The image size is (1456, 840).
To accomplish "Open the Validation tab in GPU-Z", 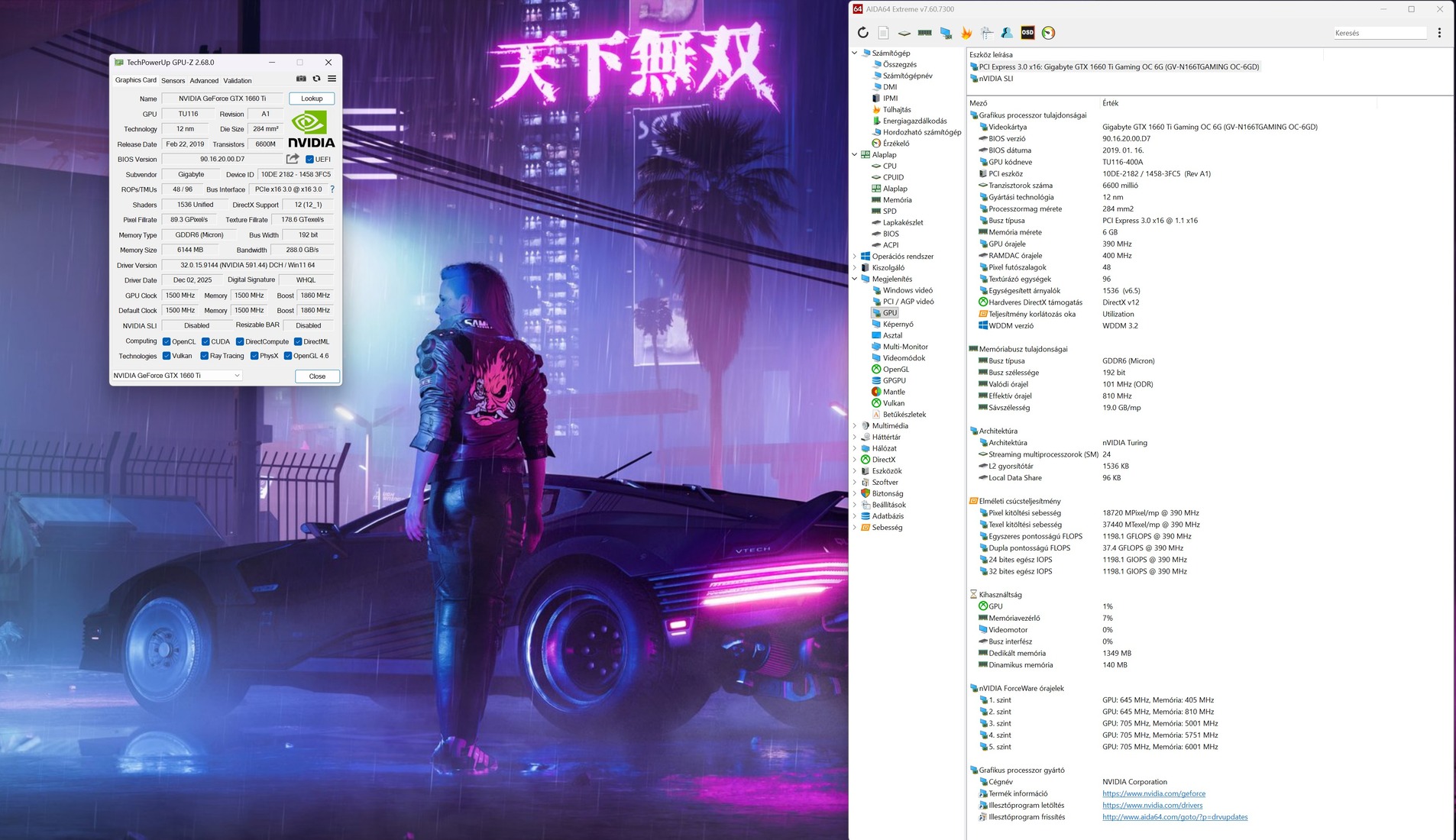I will [x=238, y=80].
